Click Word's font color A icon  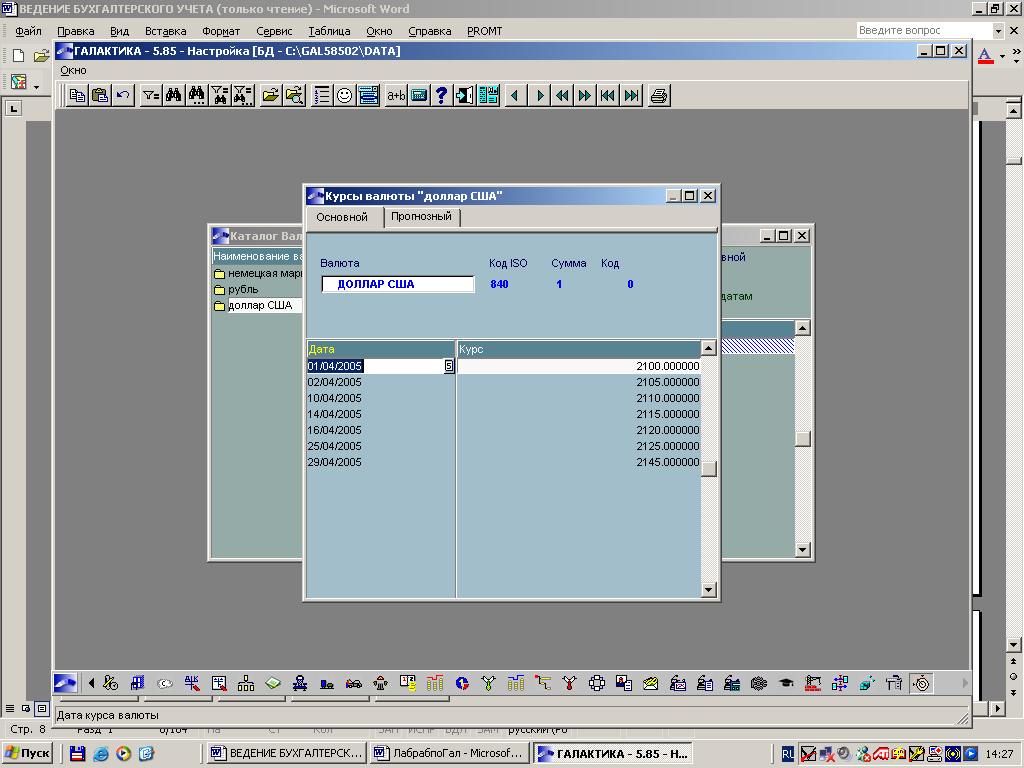pos(985,56)
